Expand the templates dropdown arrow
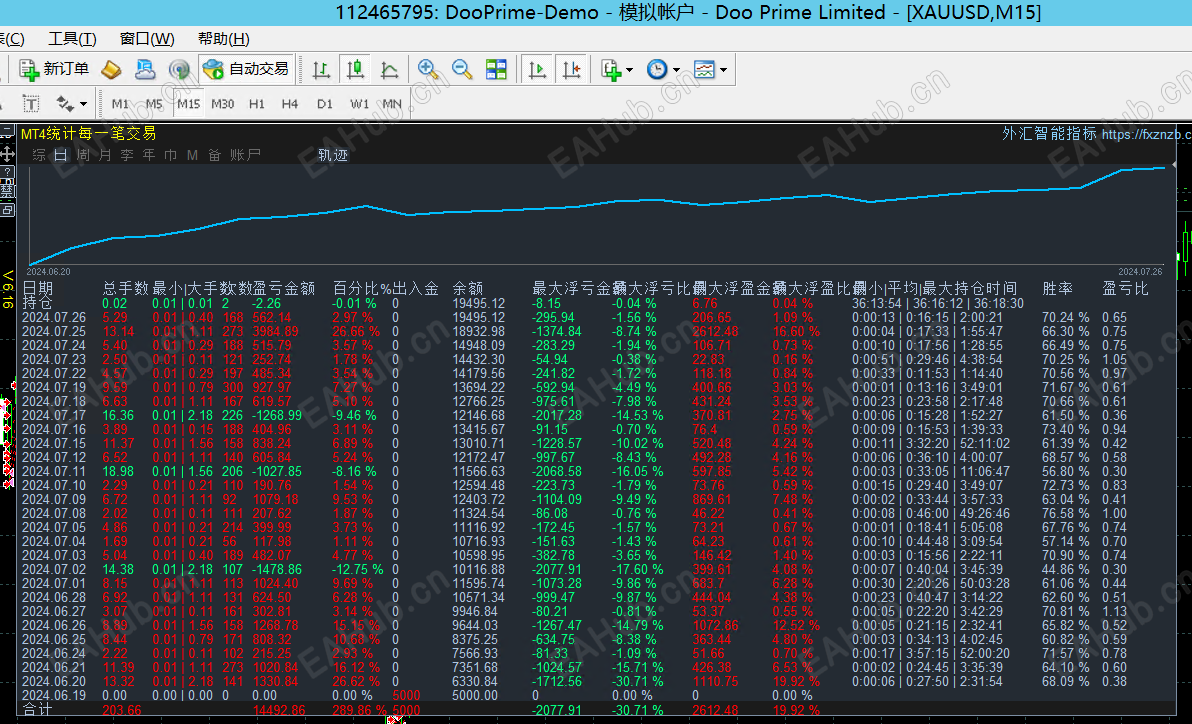This screenshot has width=1192, height=724. tap(723, 70)
